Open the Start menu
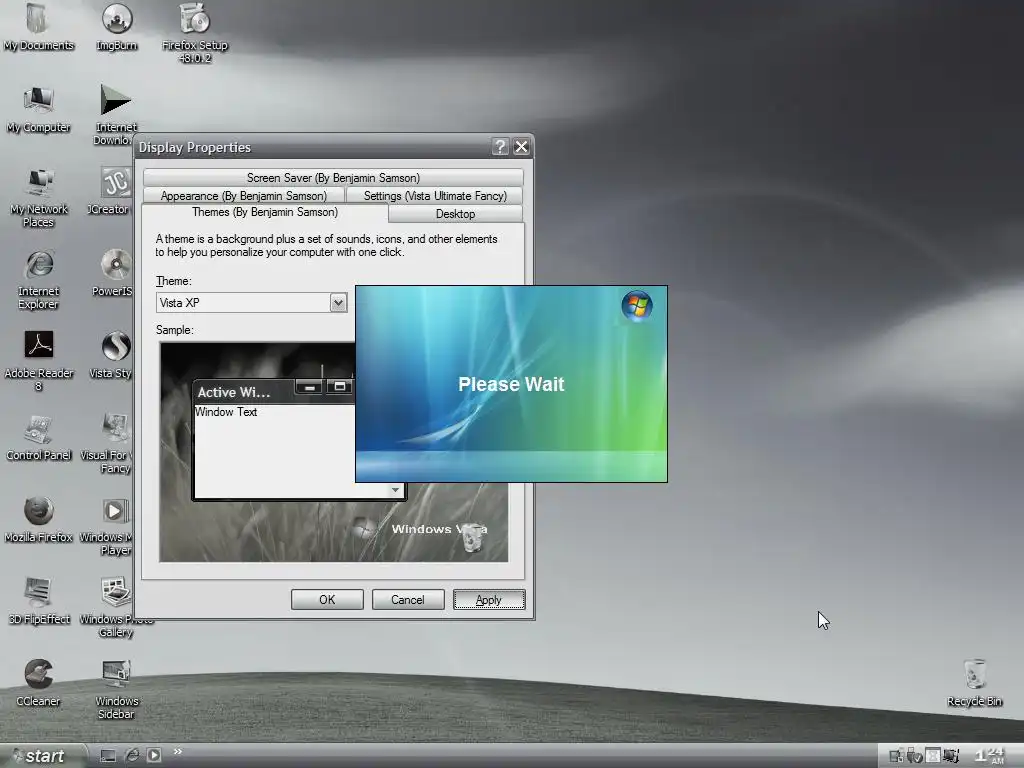This screenshot has width=1024, height=768. pos(43,756)
